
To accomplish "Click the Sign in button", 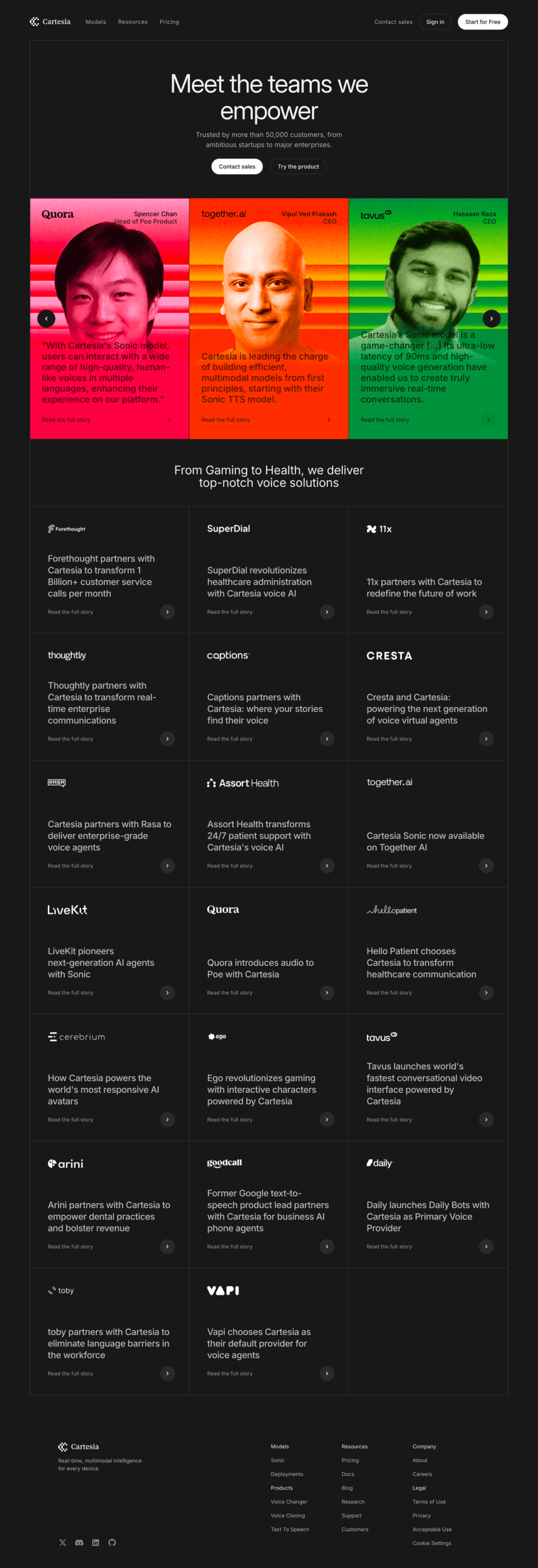I will tap(434, 21).
